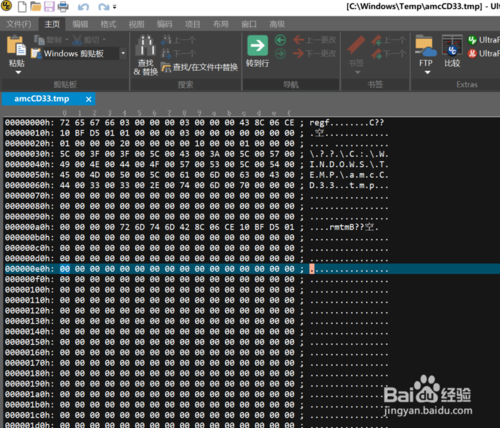Click the green 转到行 go-to-line button

(257, 51)
